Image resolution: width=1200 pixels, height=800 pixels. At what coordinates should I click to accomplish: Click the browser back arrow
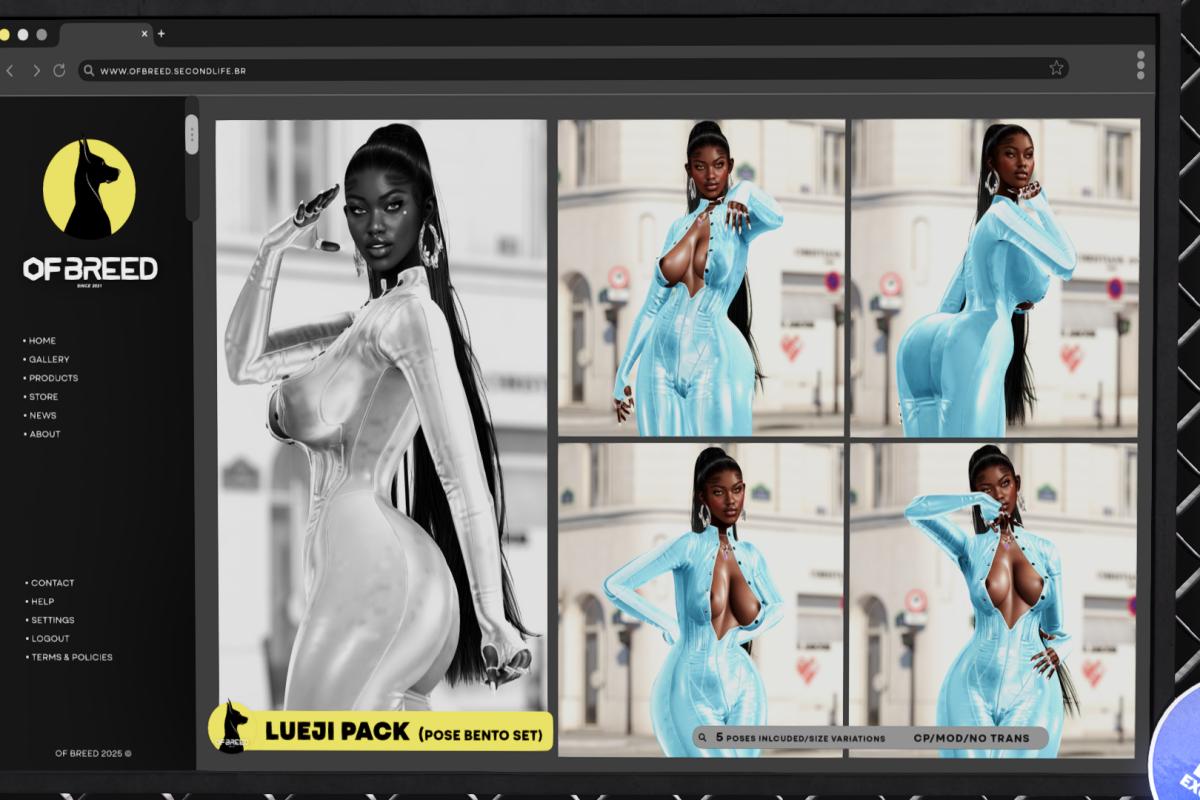pyautogui.click(x=10, y=71)
